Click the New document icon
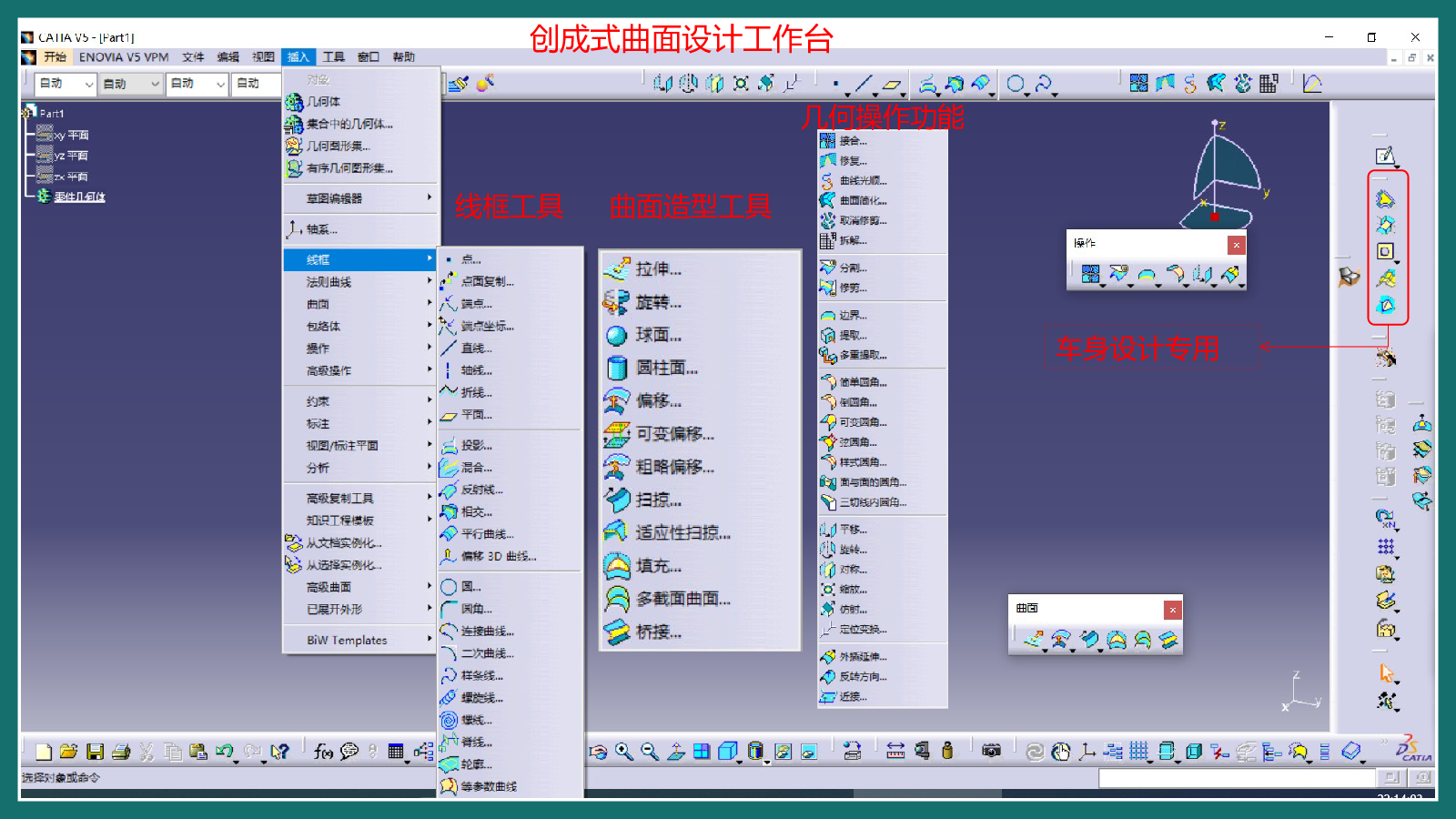Image resolution: width=1456 pixels, height=819 pixels. 43,752
